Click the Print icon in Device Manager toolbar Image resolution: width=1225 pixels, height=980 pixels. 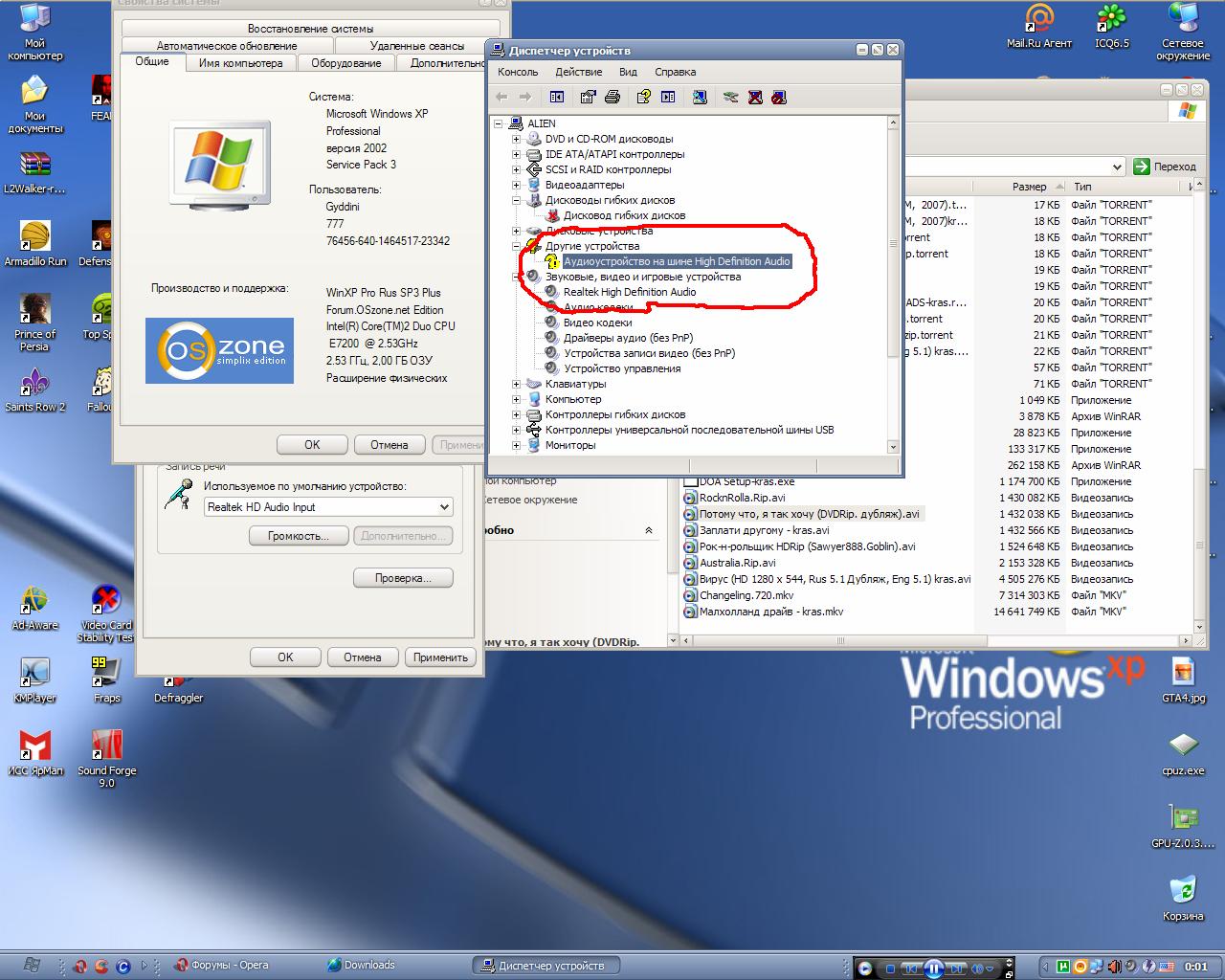point(612,97)
